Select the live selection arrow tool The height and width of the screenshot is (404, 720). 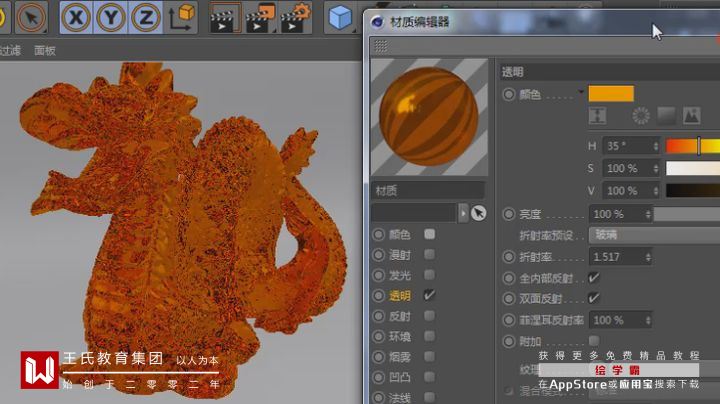pos(31,17)
